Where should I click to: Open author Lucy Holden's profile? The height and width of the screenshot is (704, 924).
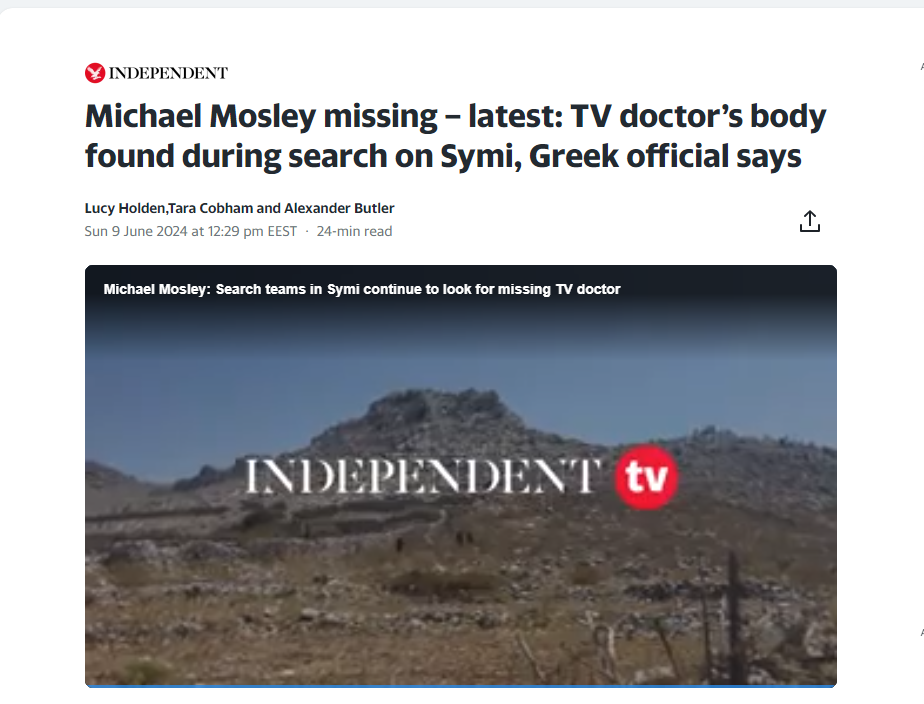tap(125, 209)
